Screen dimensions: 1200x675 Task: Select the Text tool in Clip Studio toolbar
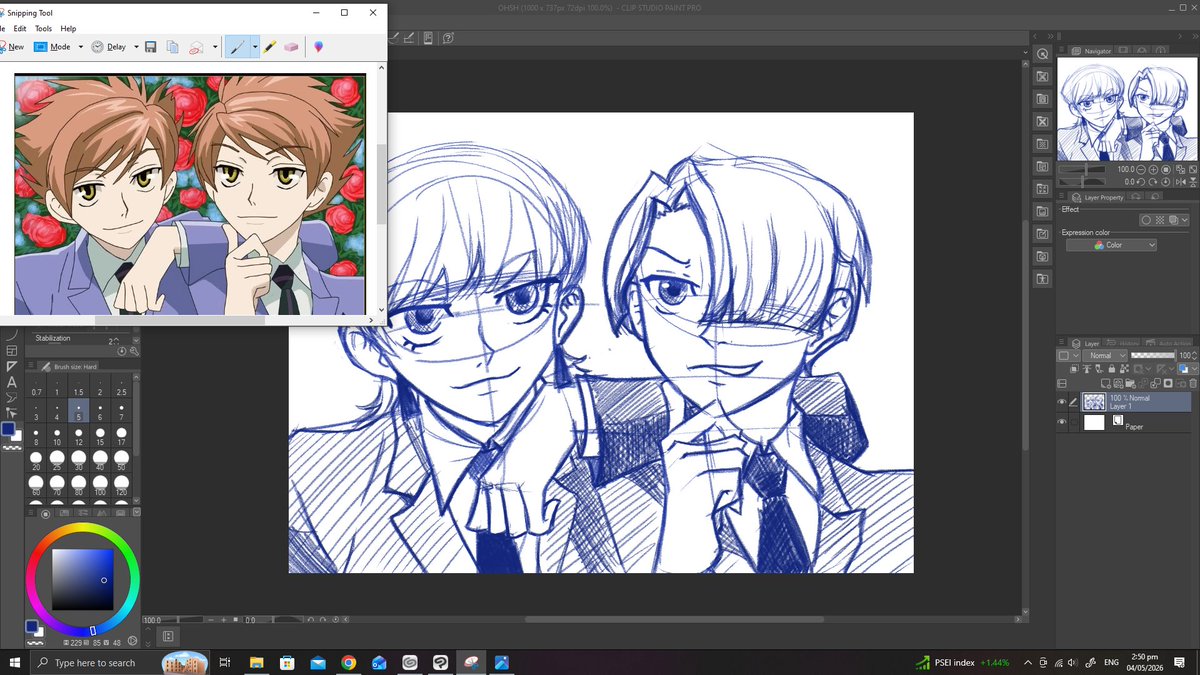11,382
